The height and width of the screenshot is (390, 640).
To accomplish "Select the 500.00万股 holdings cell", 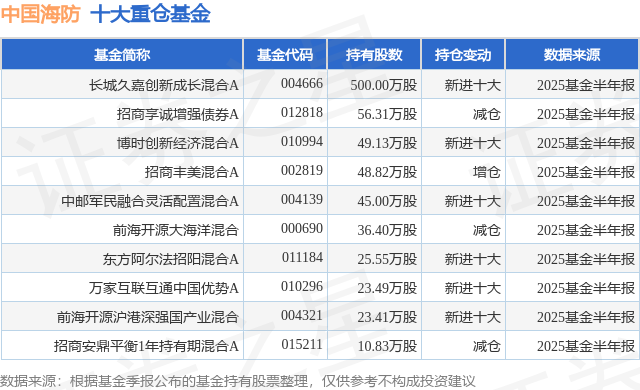I will click(384, 85).
